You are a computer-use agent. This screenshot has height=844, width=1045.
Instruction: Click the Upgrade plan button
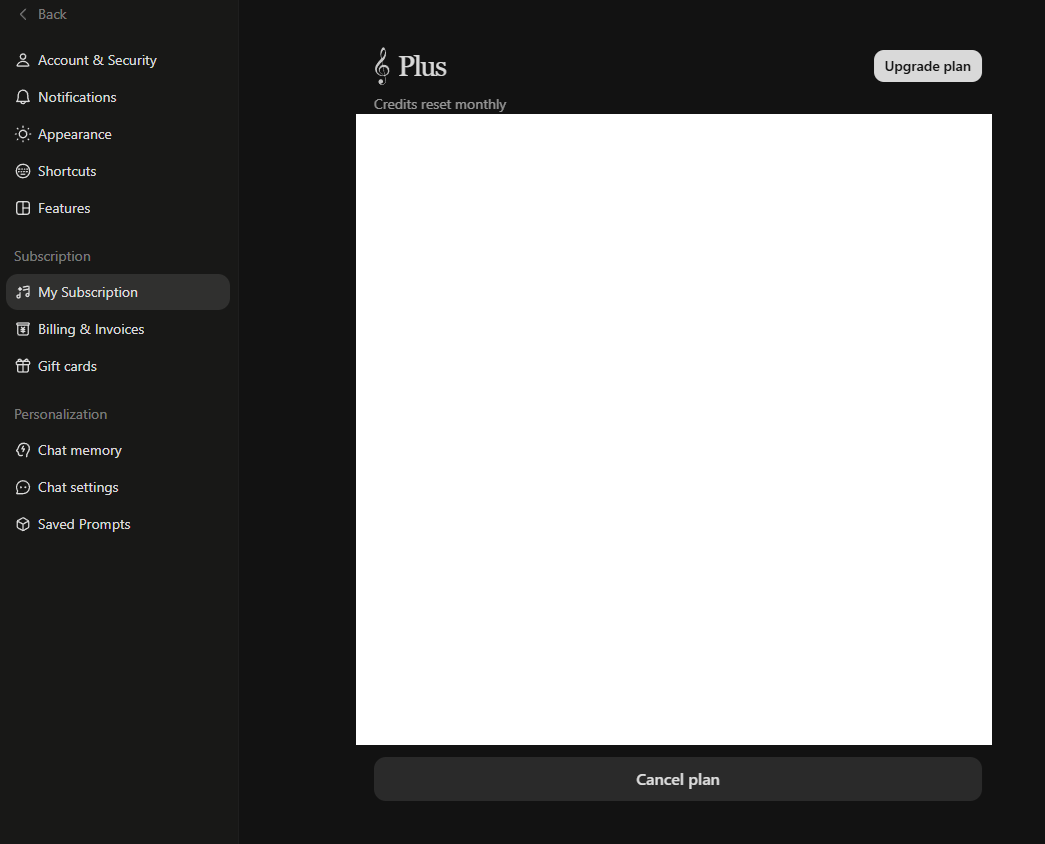pos(928,66)
